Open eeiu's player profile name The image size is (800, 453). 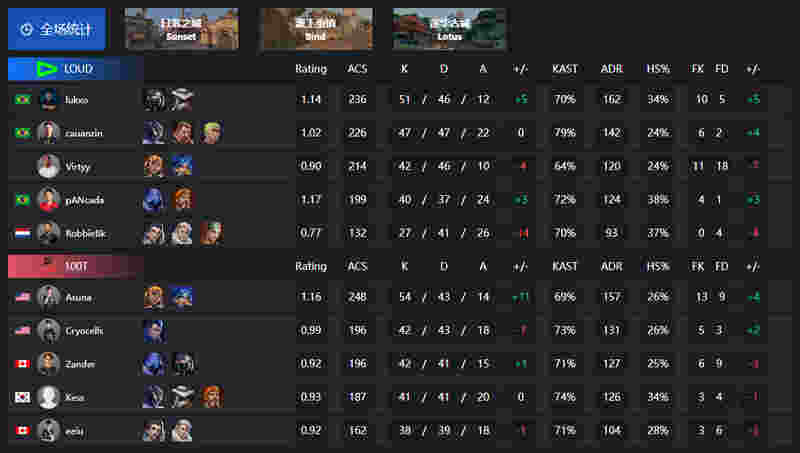74,431
